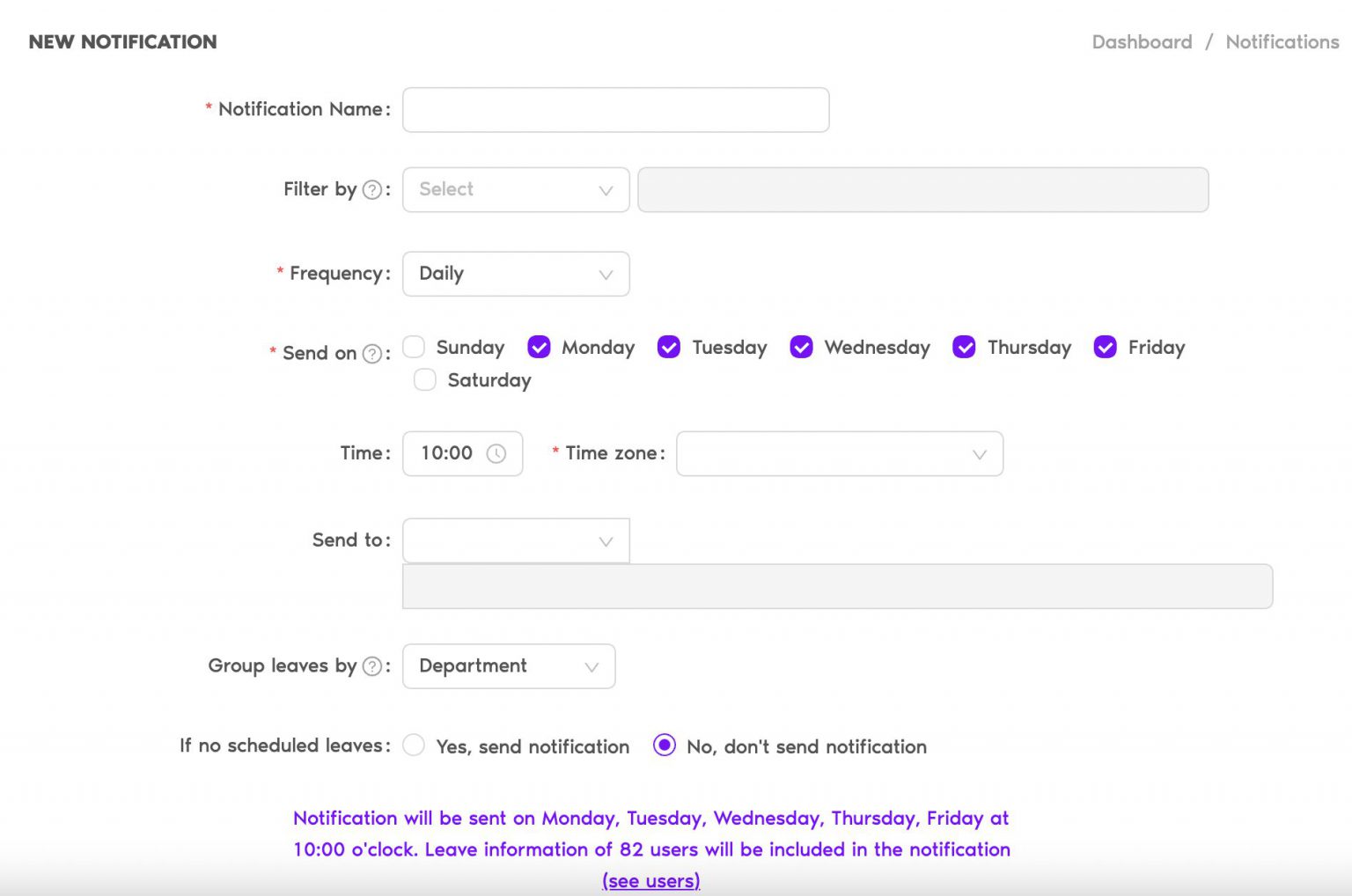Viewport: 1352px width, 896px height.
Task: Open the Send to dropdown
Action: pyautogui.click(x=515, y=540)
